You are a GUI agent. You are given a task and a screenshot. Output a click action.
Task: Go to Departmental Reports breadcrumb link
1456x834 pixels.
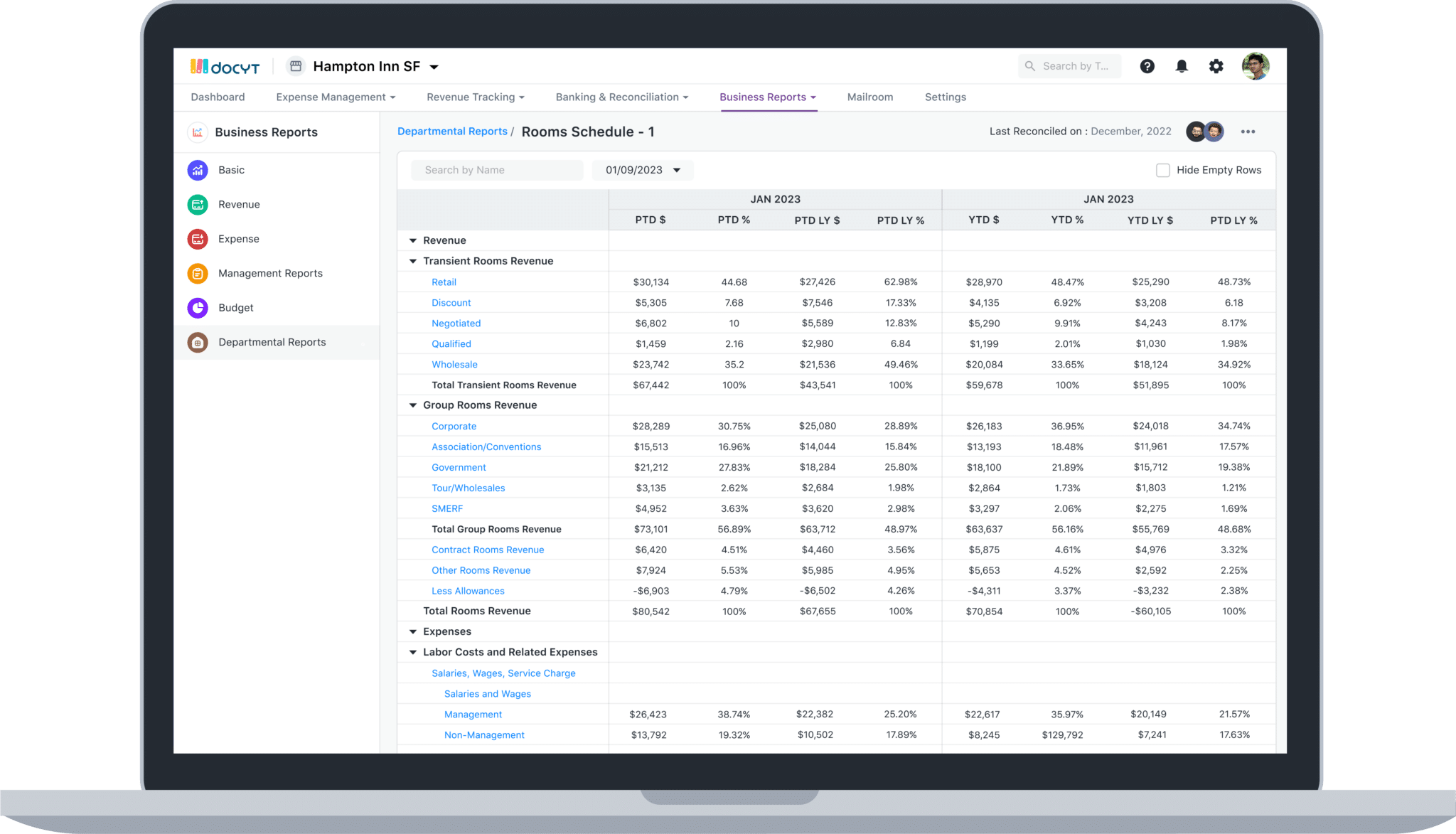452,132
